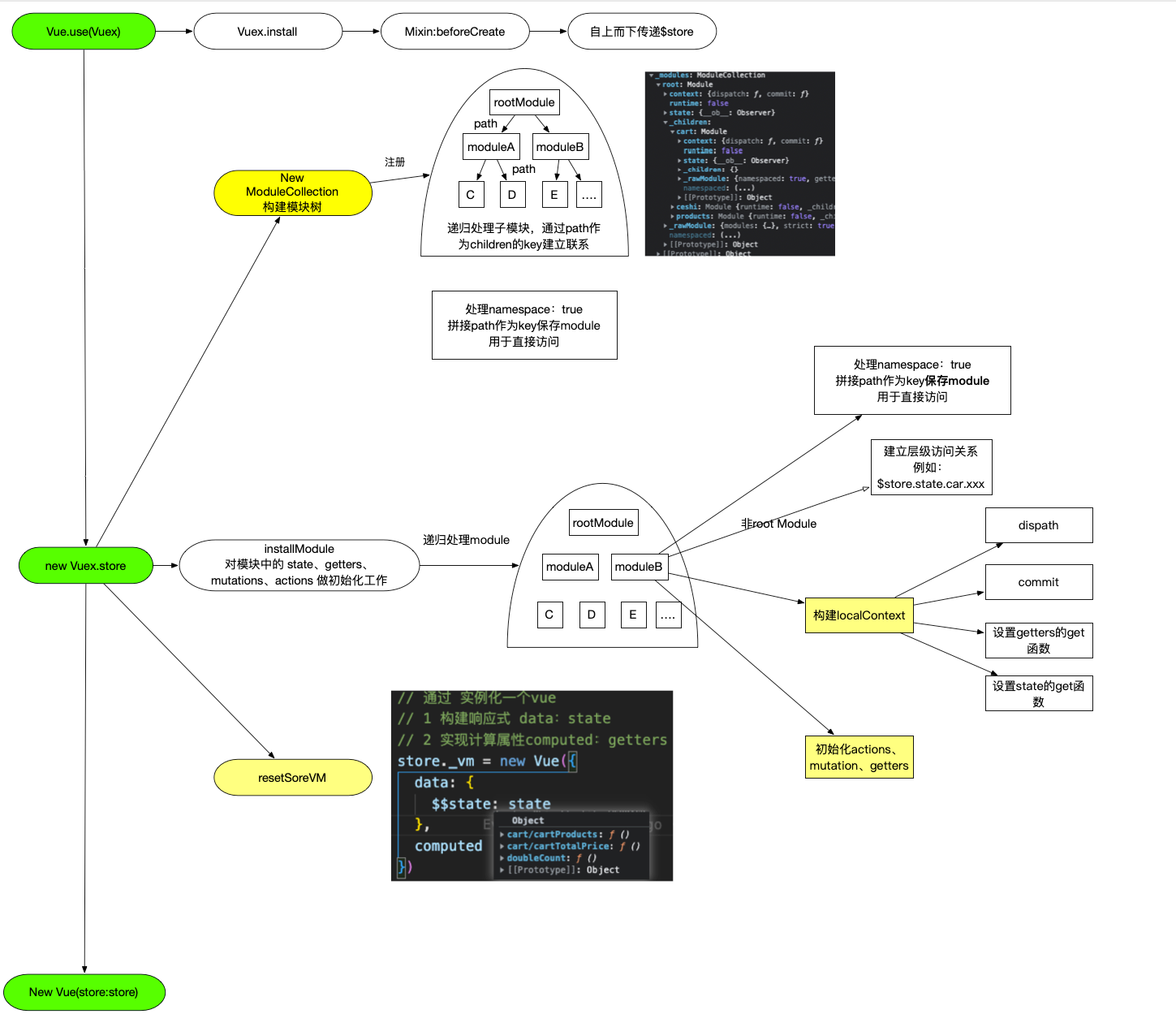1176x1027 pixels.
Task: Select the 处理namespace box with bold 保存module
Action: coord(912,380)
